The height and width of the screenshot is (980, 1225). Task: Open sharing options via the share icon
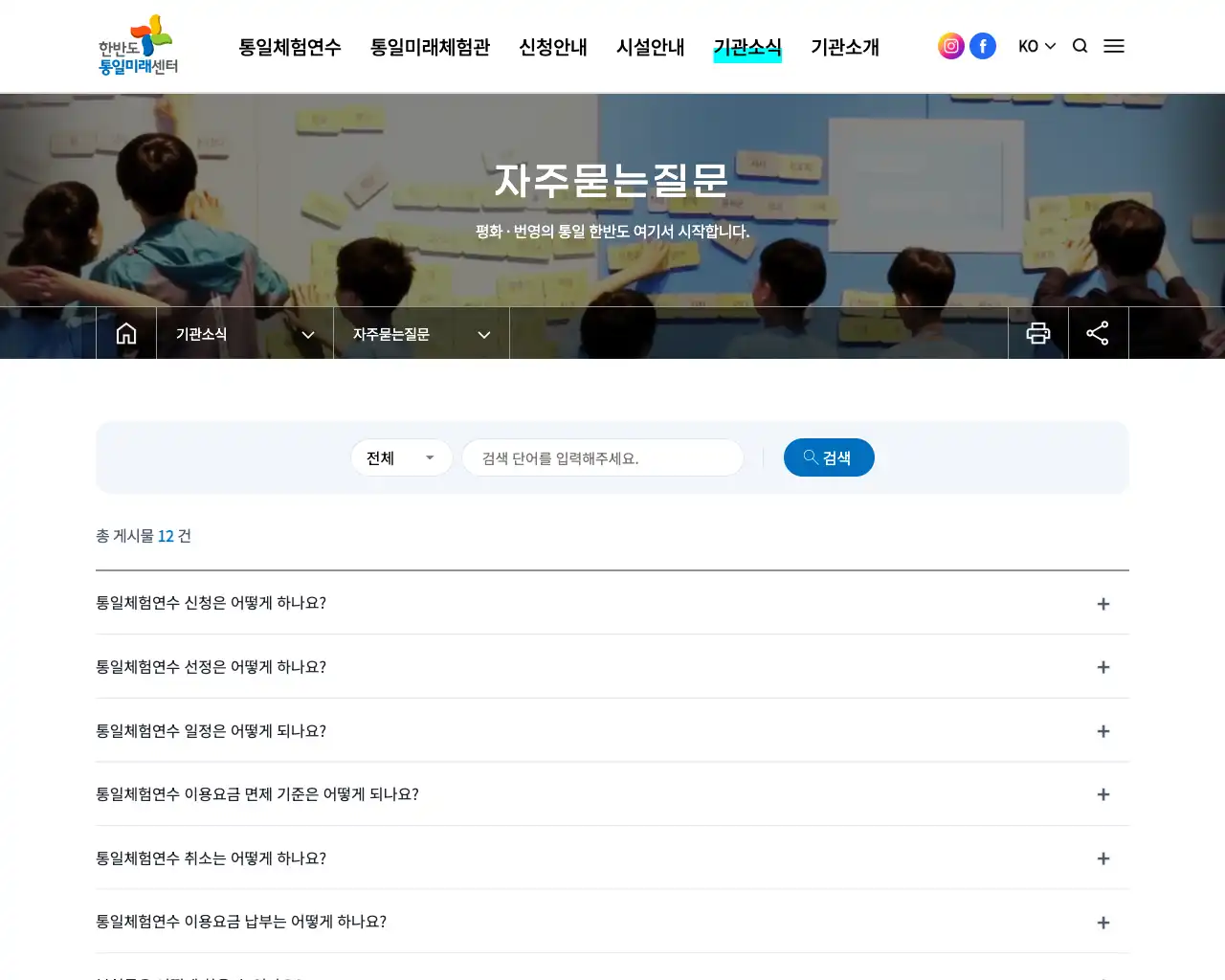pos(1098,332)
